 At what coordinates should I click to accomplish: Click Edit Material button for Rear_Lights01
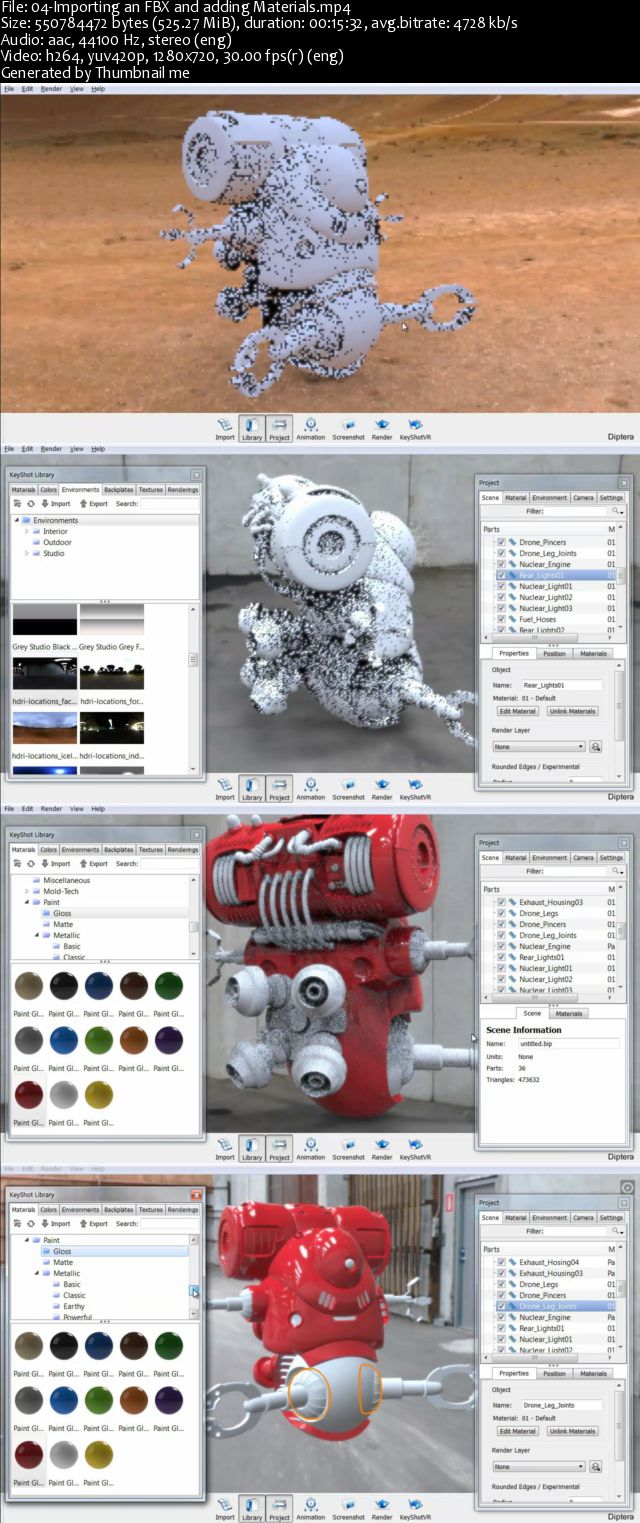point(518,711)
